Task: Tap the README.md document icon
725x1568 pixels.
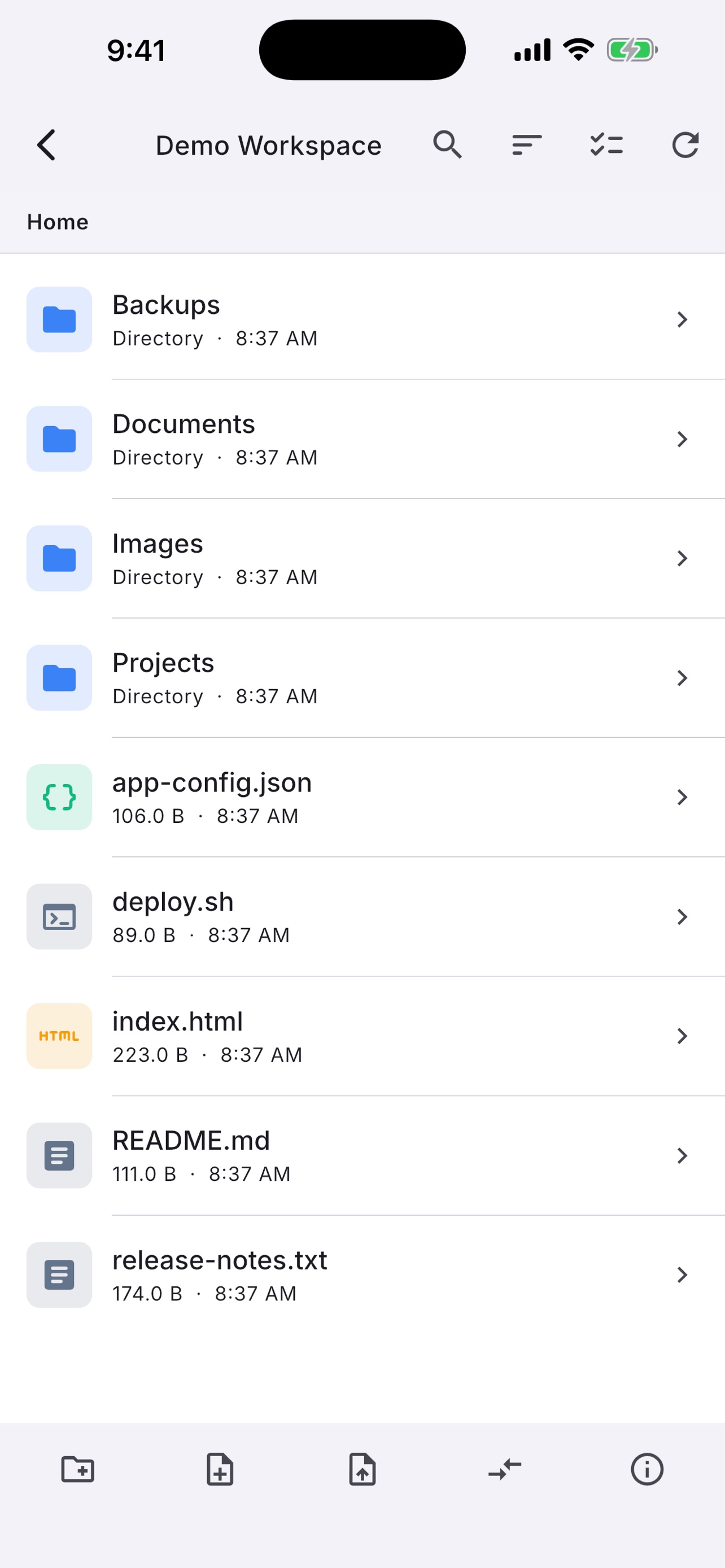Action: [59, 1155]
